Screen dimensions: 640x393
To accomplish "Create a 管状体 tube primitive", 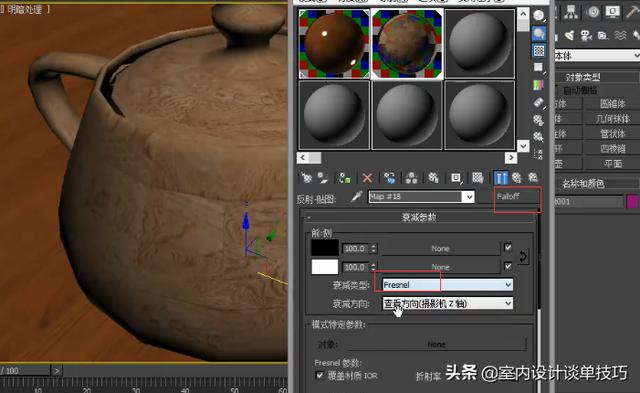I will point(612,134).
